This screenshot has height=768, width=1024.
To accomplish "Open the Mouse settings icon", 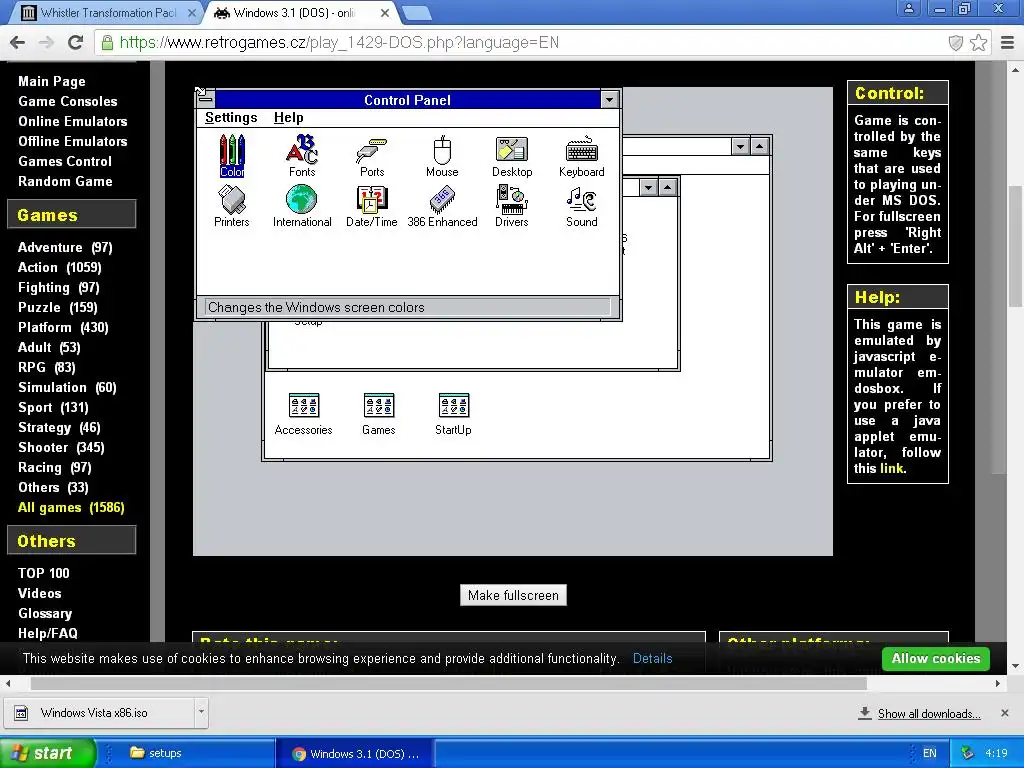I will pyautogui.click(x=442, y=155).
